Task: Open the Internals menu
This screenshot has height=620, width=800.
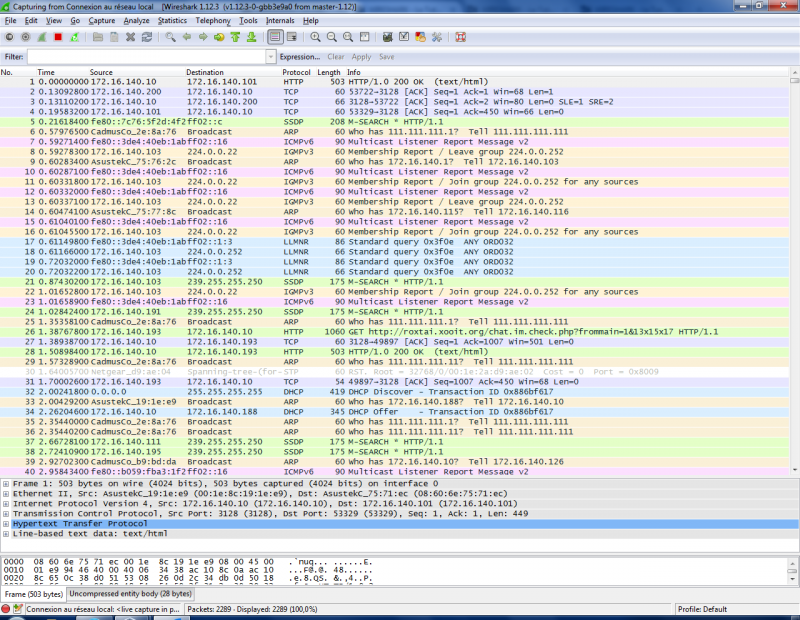Action: (x=280, y=20)
